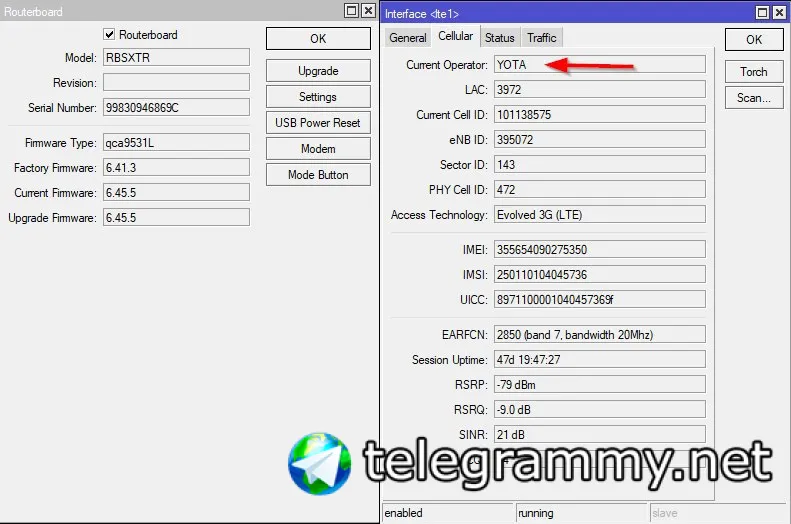Screen dimensions: 791x524
Task: Click the Upgrade Firmware field
Action: 177,217
